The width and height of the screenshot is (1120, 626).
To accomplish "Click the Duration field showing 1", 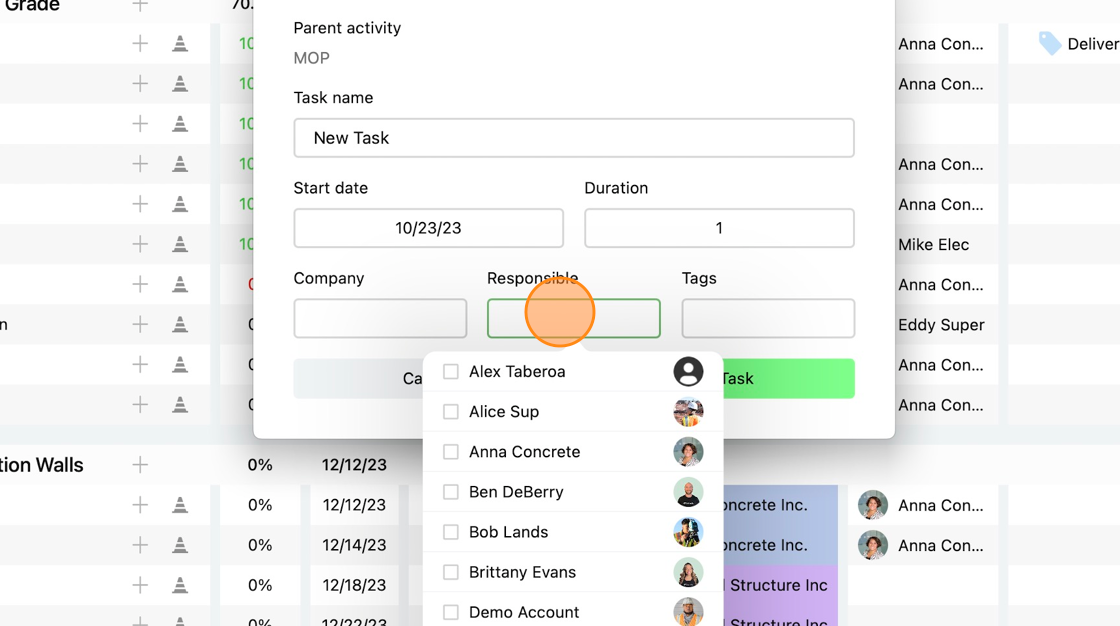I will pyautogui.click(x=719, y=228).
